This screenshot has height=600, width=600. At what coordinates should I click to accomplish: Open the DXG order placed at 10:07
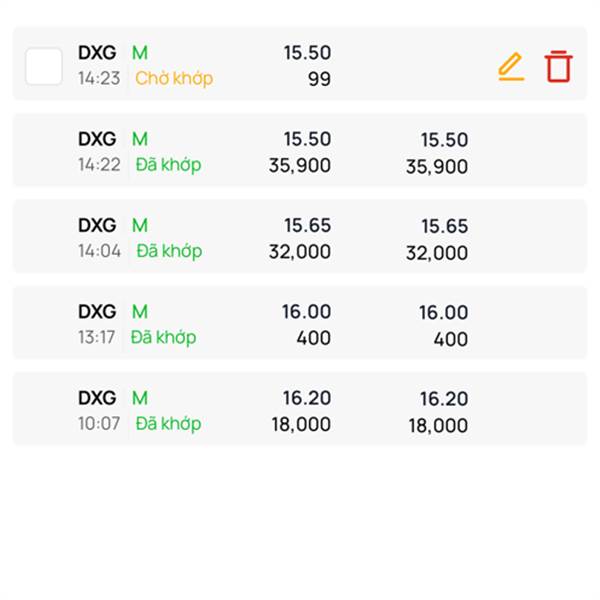(x=299, y=409)
